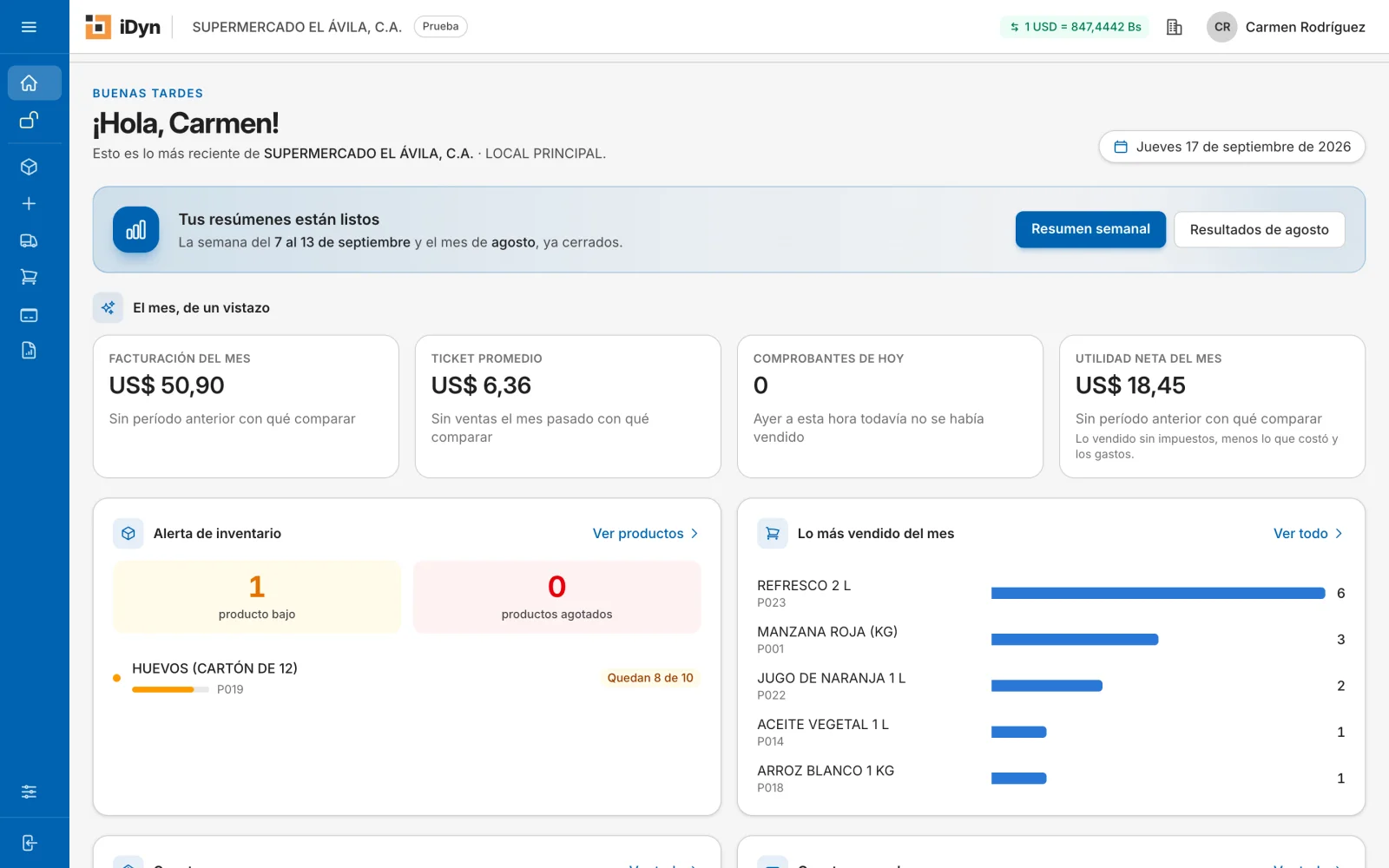The image size is (1389, 868).
Task: Click the CR user avatar
Action: coord(1221,27)
